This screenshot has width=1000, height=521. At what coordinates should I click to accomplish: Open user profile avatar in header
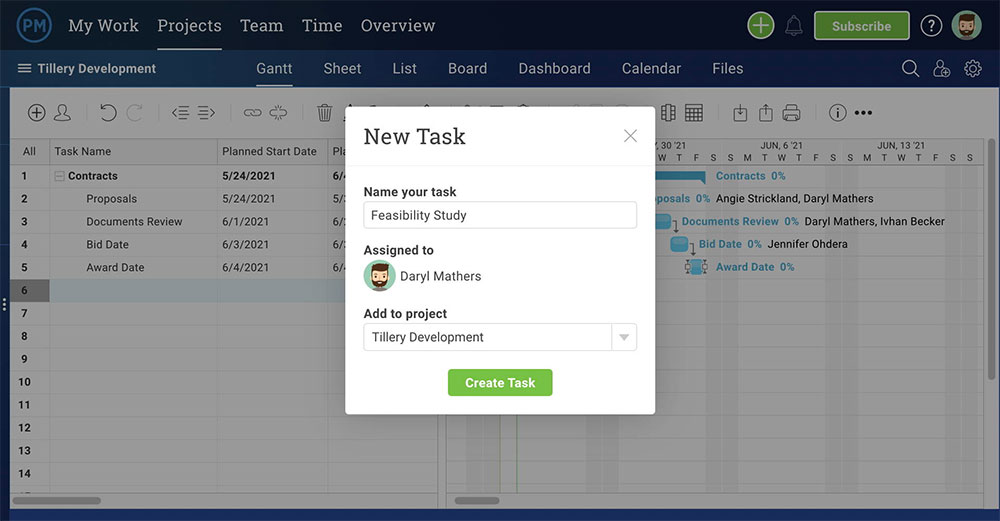(x=966, y=26)
